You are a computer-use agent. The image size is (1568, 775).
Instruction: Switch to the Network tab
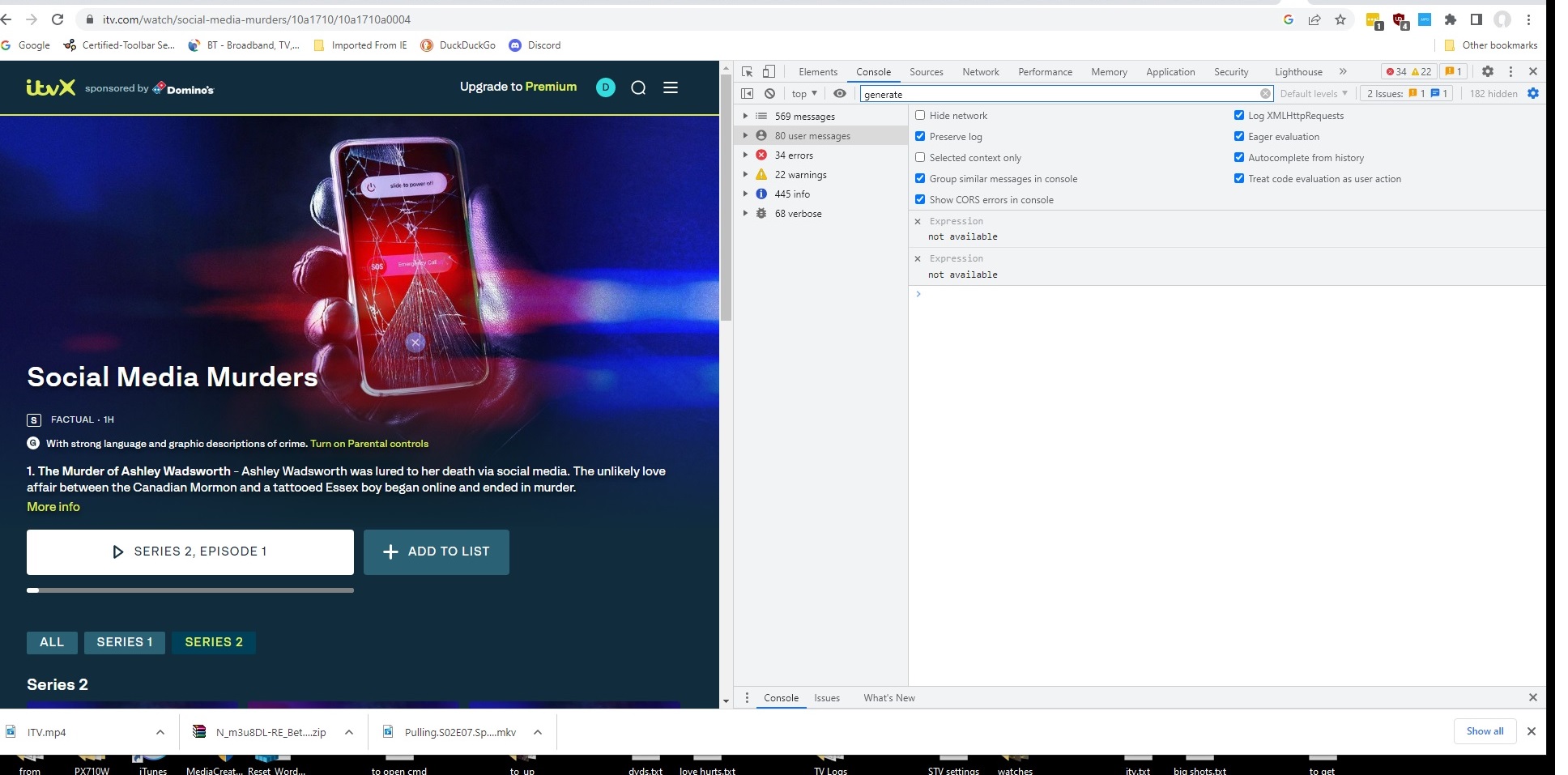click(980, 72)
